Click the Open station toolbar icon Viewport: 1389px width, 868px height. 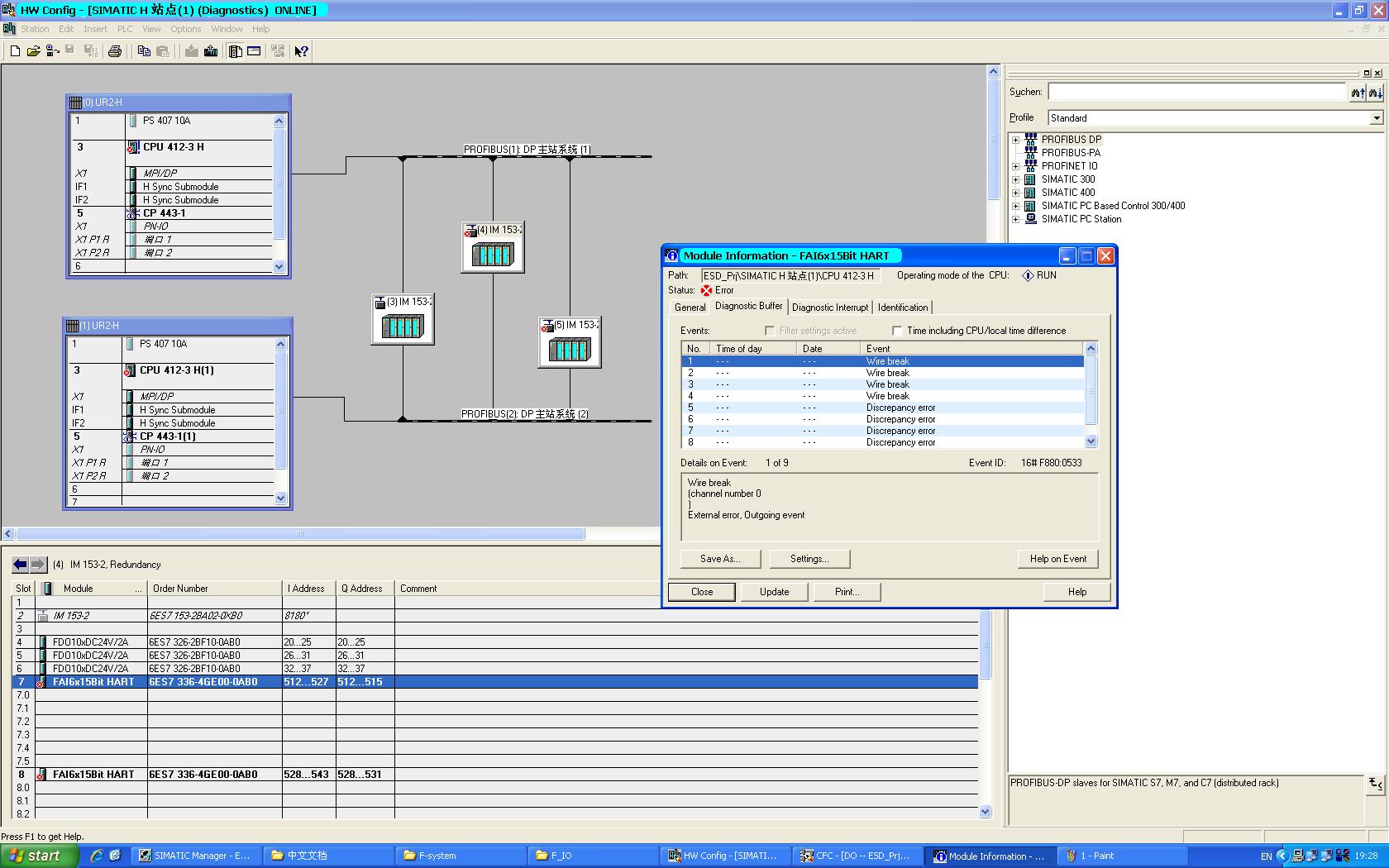[33, 51]
